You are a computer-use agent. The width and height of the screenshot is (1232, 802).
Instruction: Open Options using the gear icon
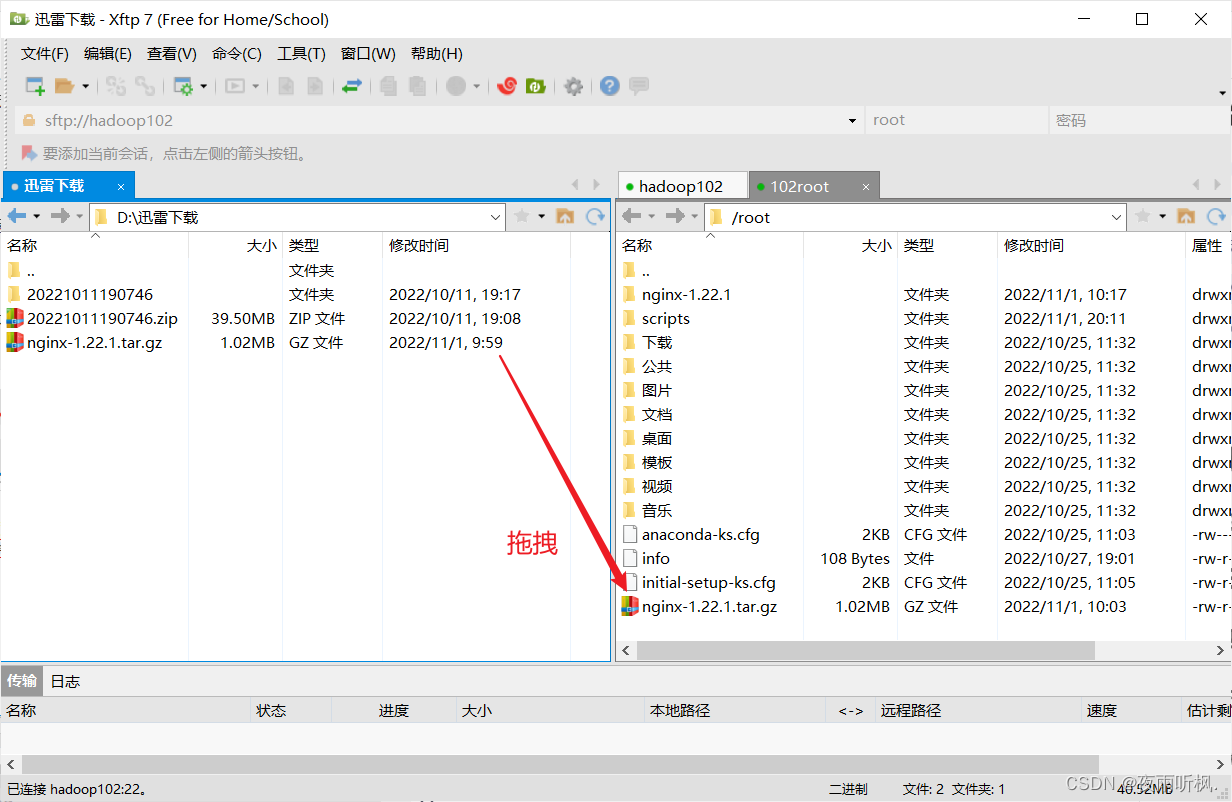click(573, 86)
